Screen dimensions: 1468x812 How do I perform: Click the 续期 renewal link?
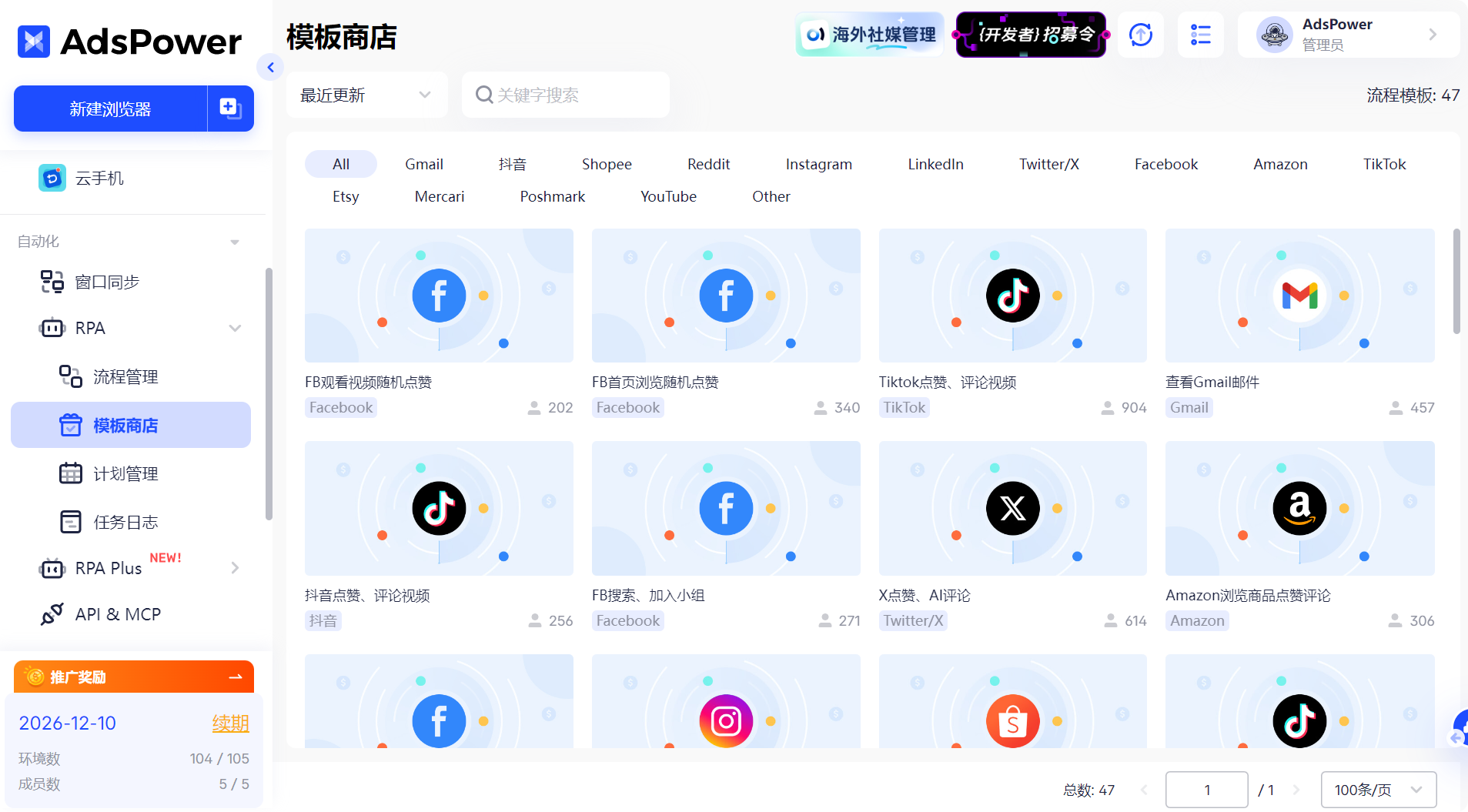click(230, 723)
